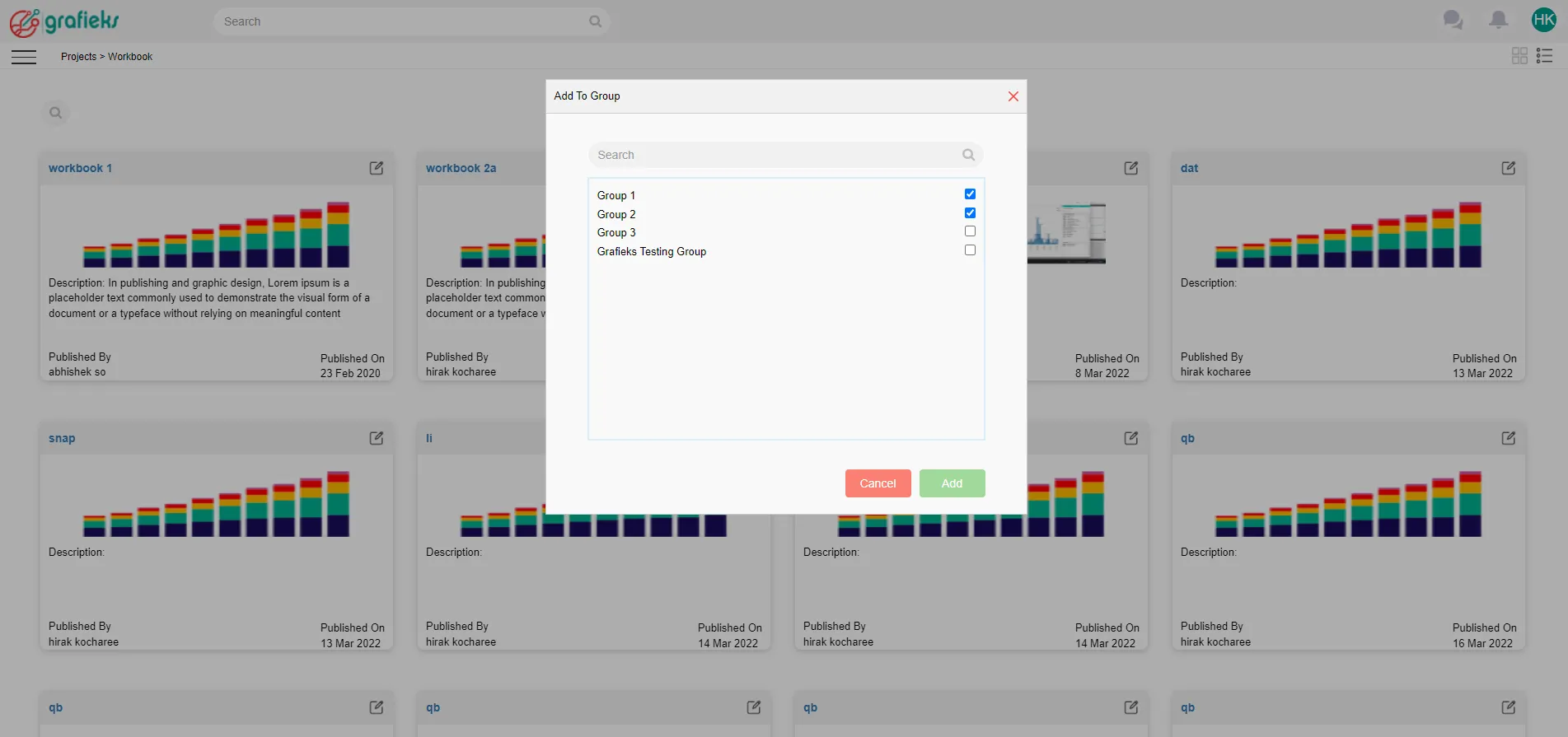This screenshot has height=737, width=1568.
Task: Click the workbook 1 chart thumbnail
Action: tap(216, 234)
